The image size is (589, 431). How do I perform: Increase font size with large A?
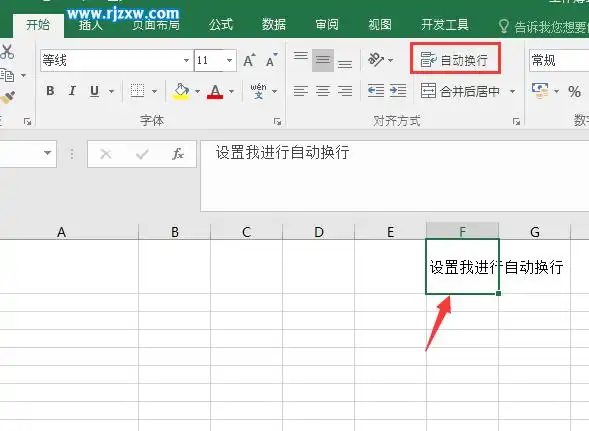(249, 60)
